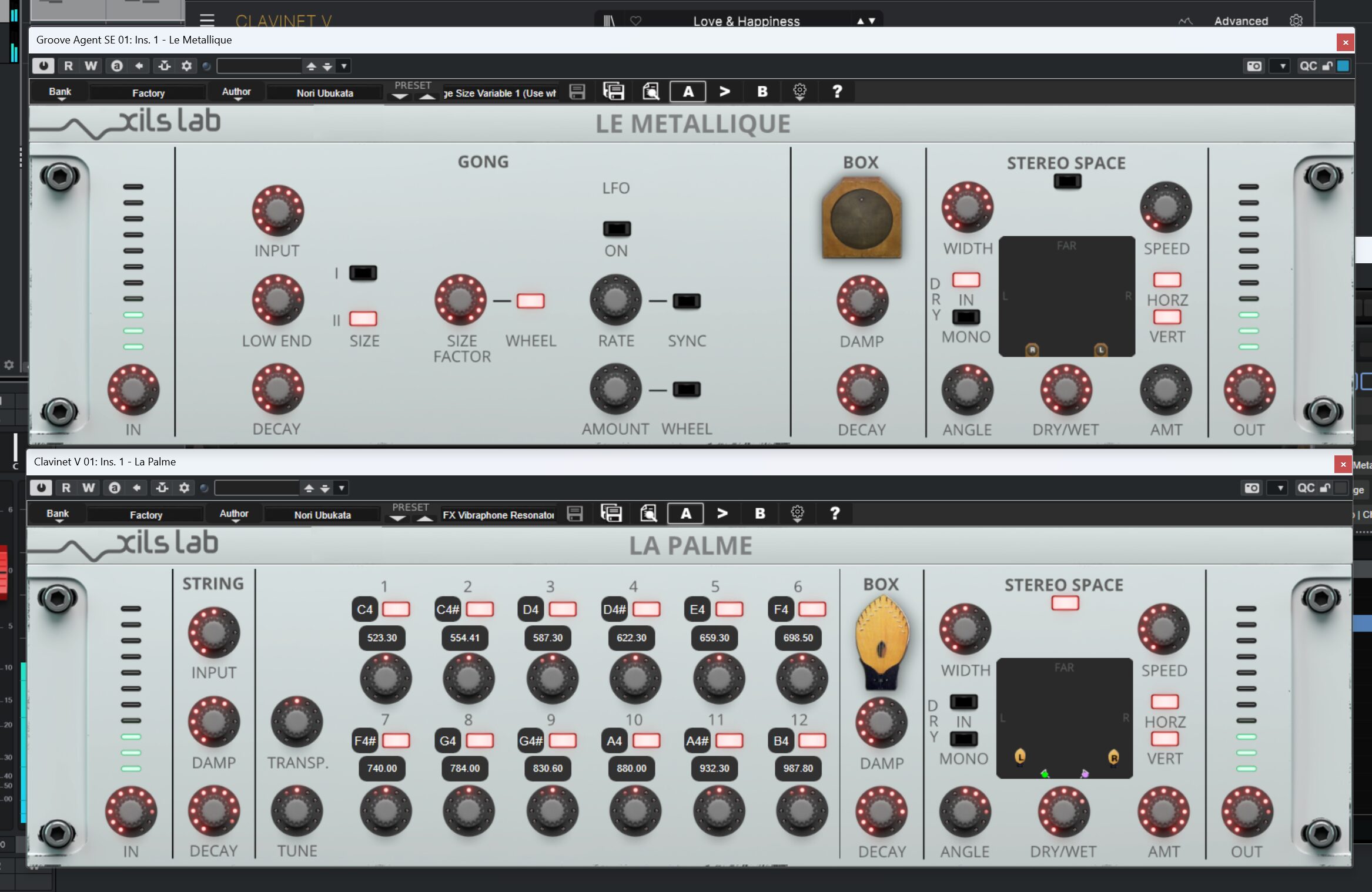Open Le Metallique help question mark
1372x892 pixels.
click(837, 92)
